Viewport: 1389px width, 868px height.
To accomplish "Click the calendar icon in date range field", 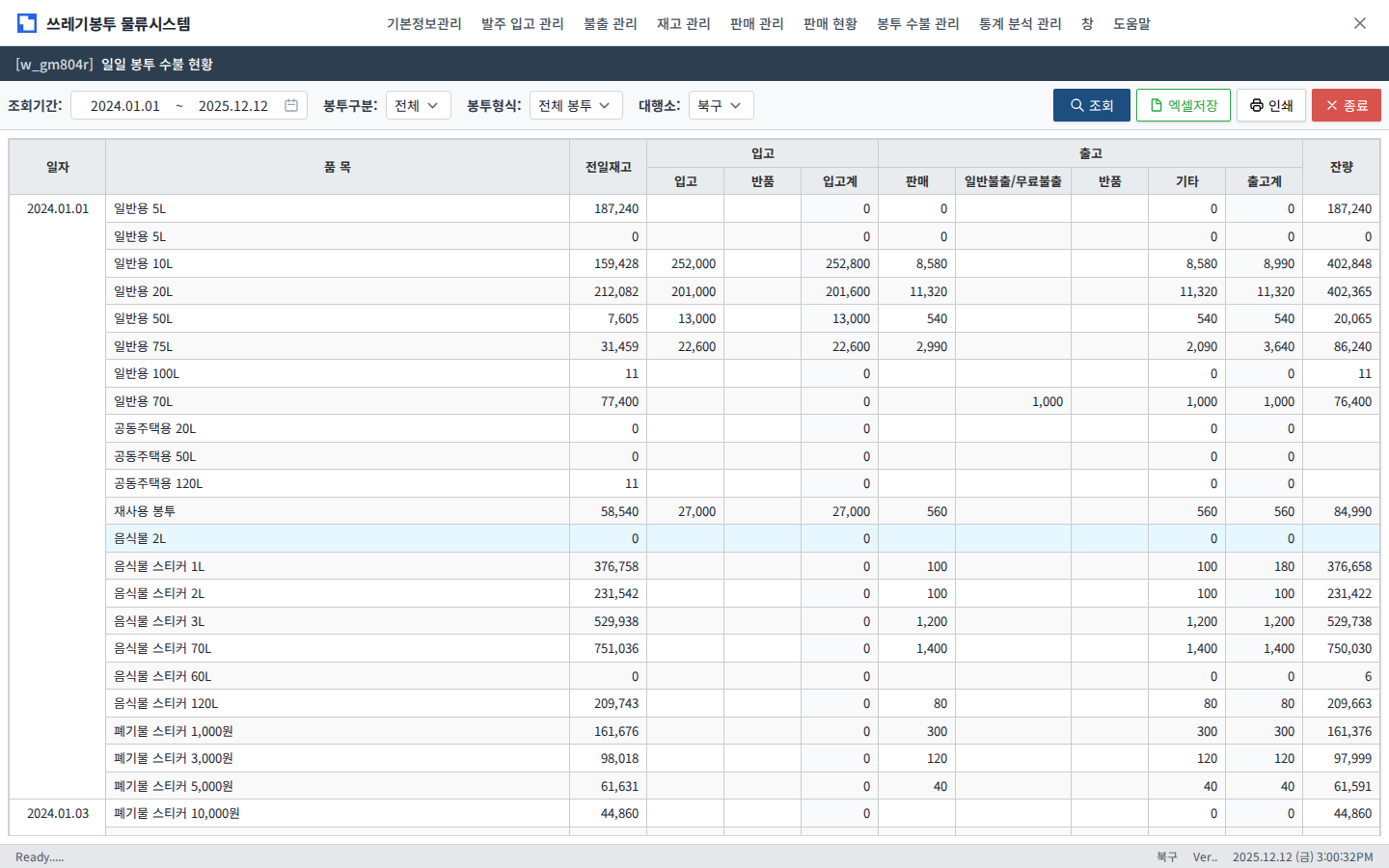I will tap(291, 105).
